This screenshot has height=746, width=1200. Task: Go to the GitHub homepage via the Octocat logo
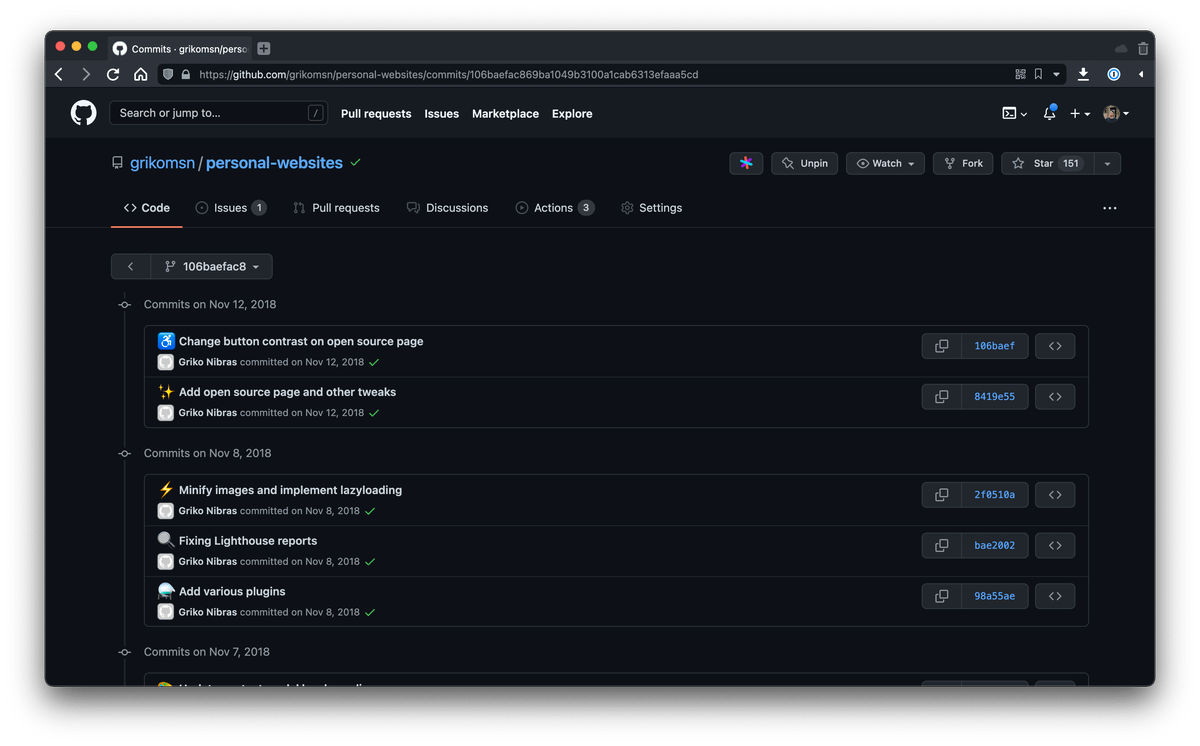[x=84, y=113]
